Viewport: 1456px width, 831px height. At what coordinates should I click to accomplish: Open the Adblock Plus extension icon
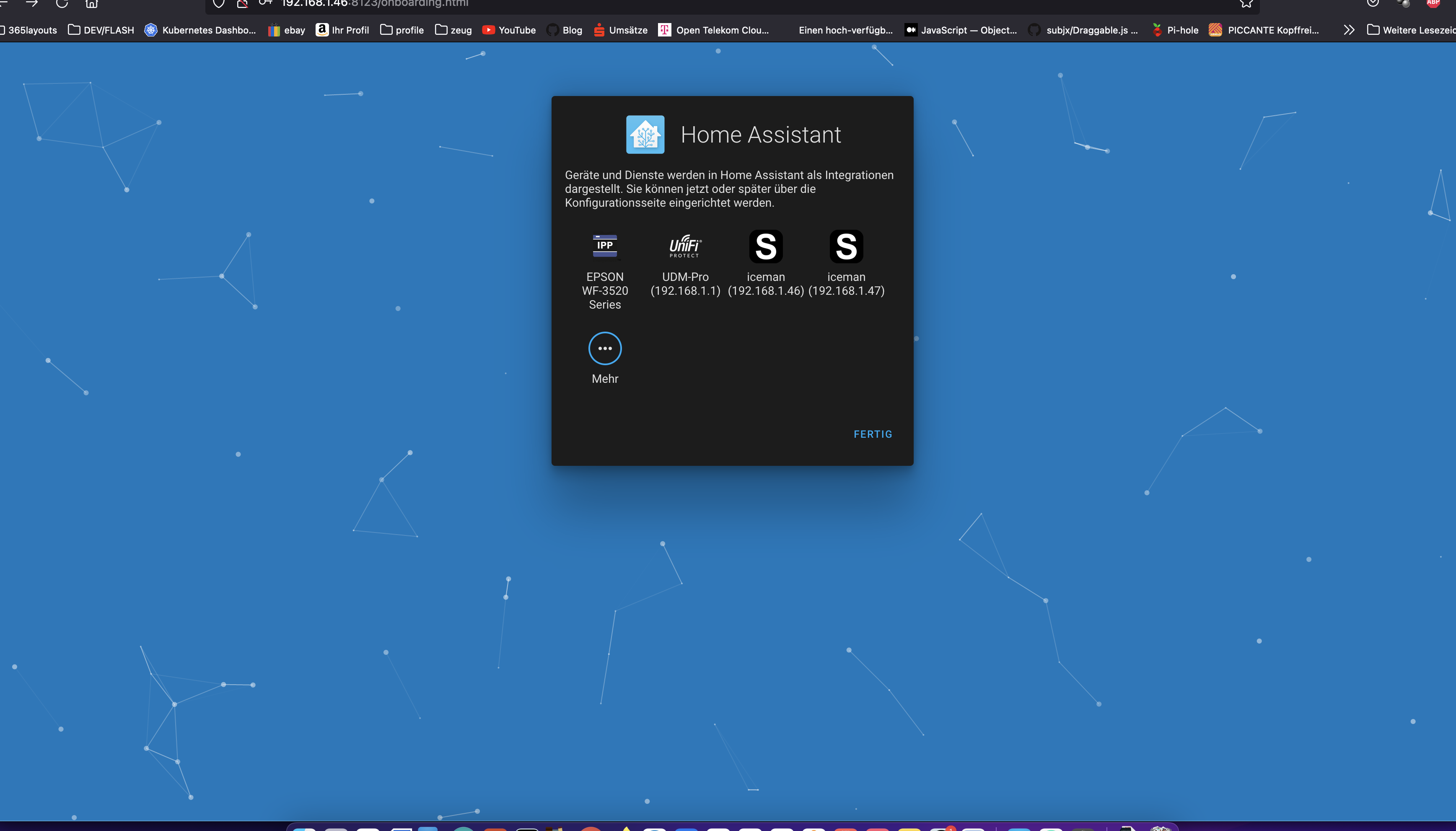click(x=1433, y=3)
